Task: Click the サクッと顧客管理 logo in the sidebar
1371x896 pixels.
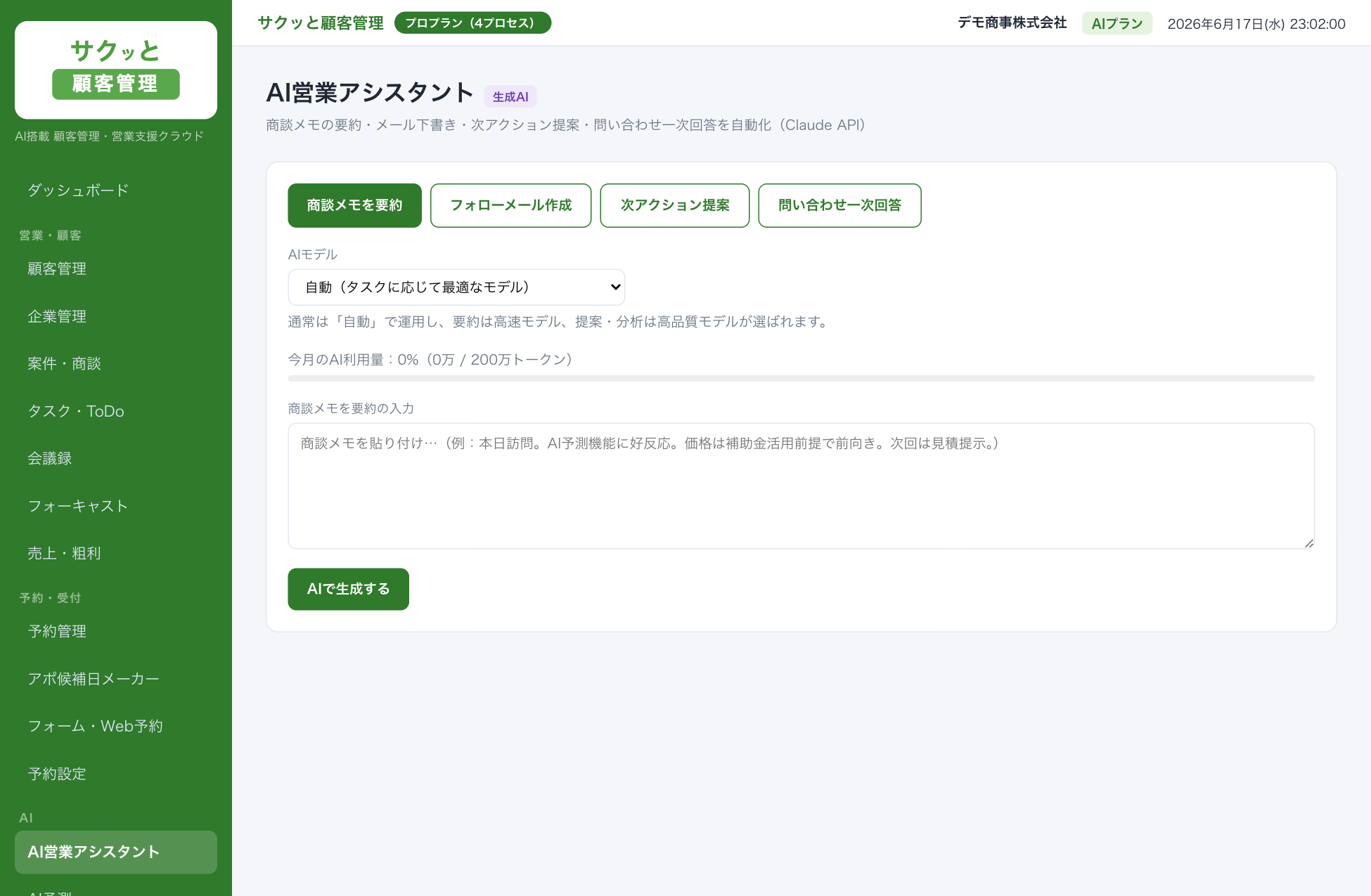Action: click(x=116, y=70)
